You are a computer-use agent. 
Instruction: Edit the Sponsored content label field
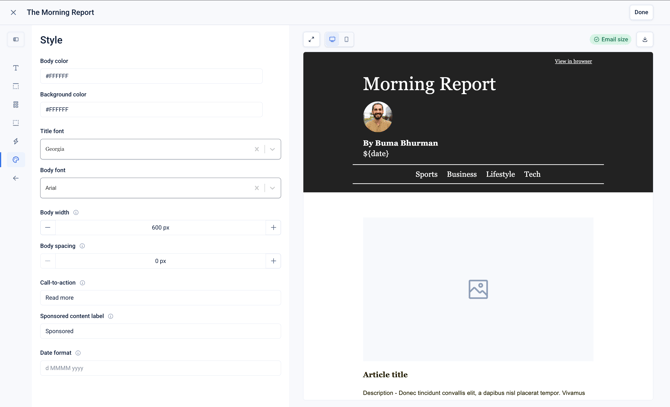pyautogui.click(x=160, y=331)
